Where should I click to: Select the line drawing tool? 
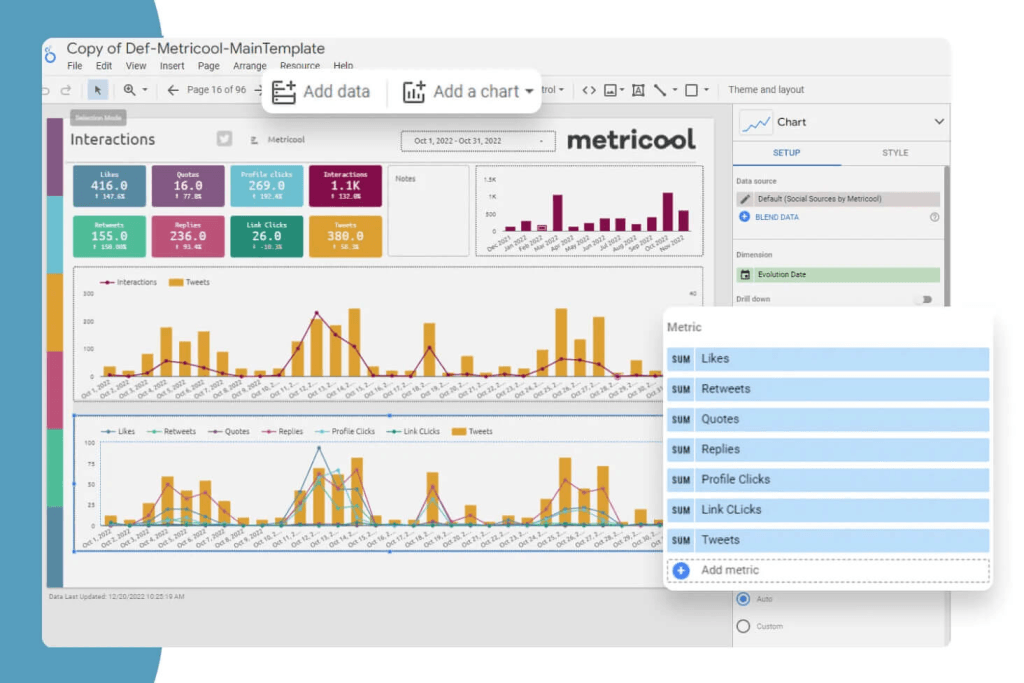click(660, 90)
